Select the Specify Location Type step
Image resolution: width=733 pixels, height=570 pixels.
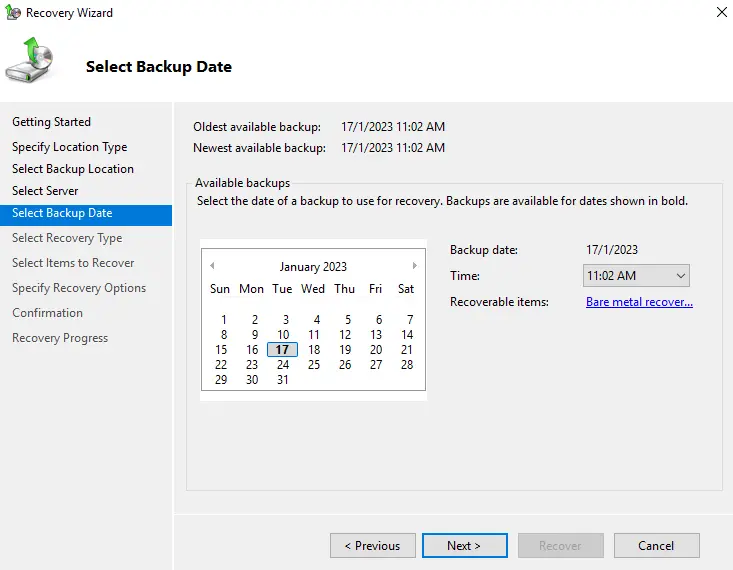coord(69,147)
